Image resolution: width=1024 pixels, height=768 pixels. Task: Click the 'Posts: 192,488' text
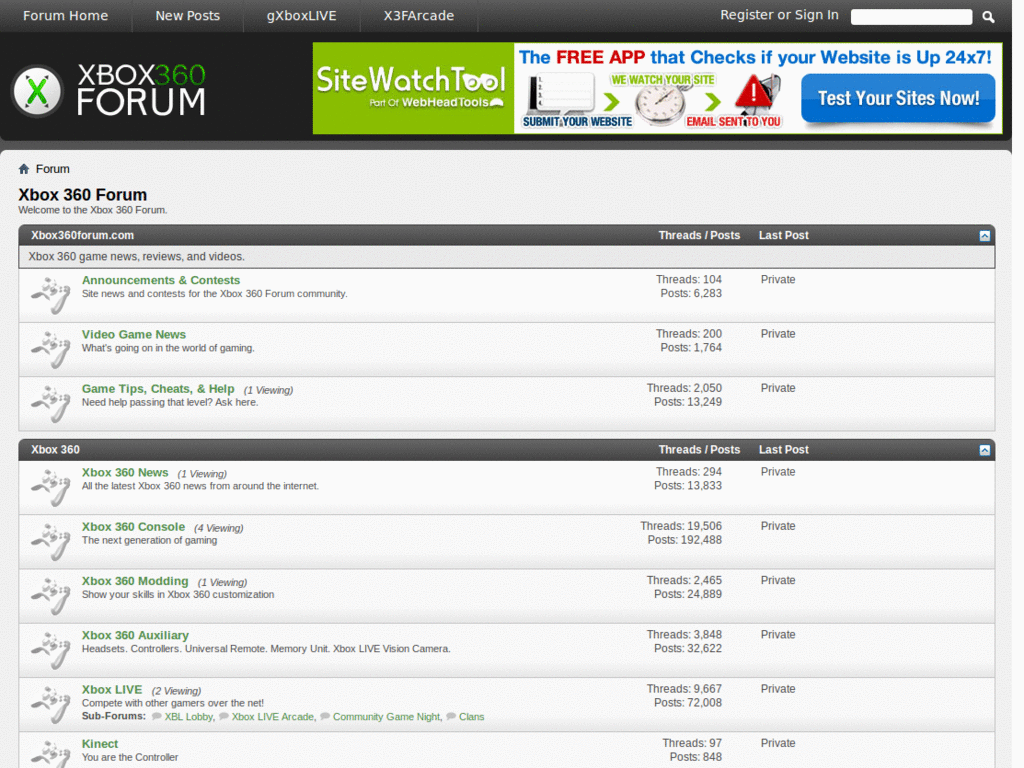(684, 540)
